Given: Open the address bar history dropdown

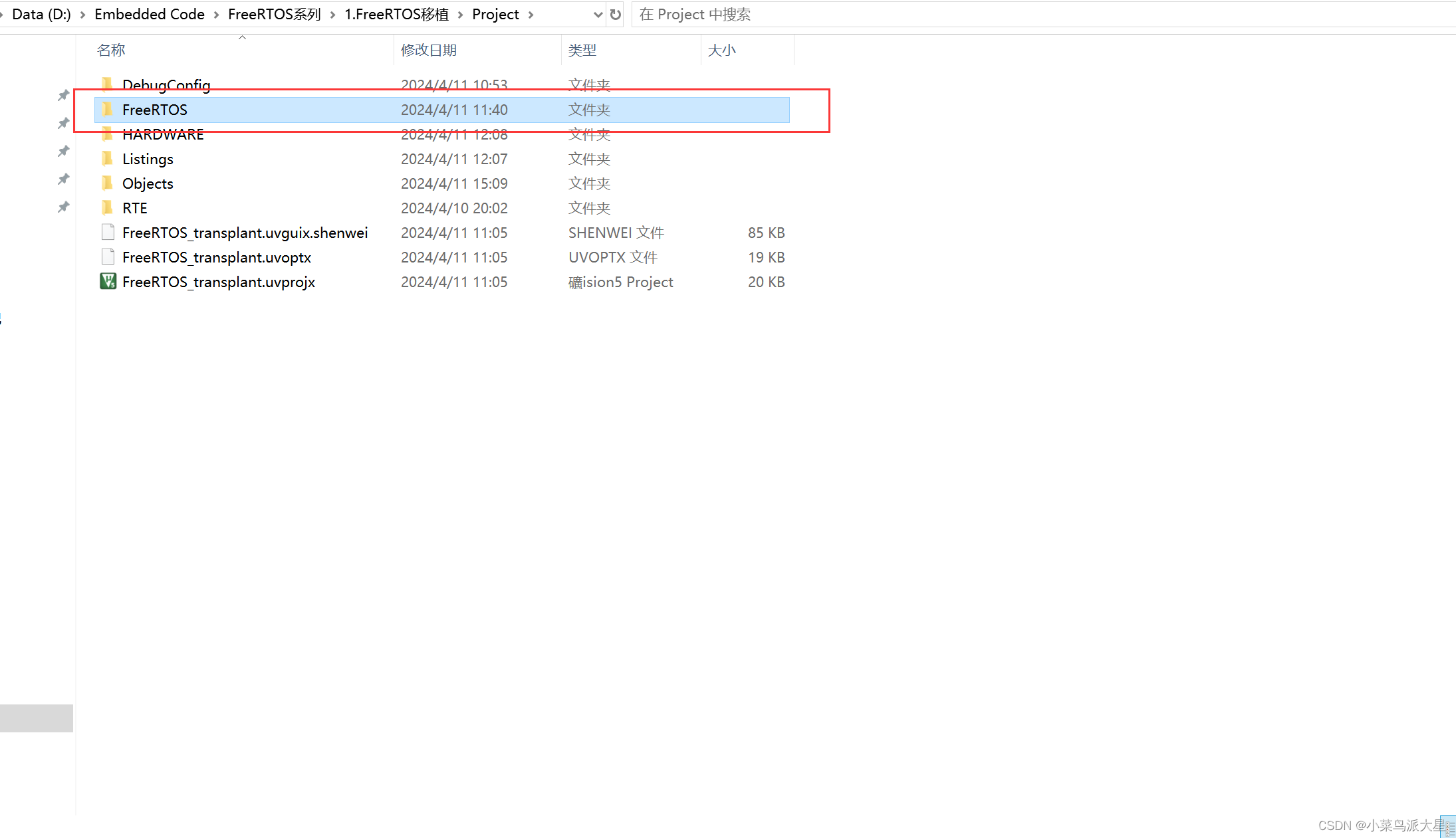Looking at the screenshot, I should pos(598,15).
